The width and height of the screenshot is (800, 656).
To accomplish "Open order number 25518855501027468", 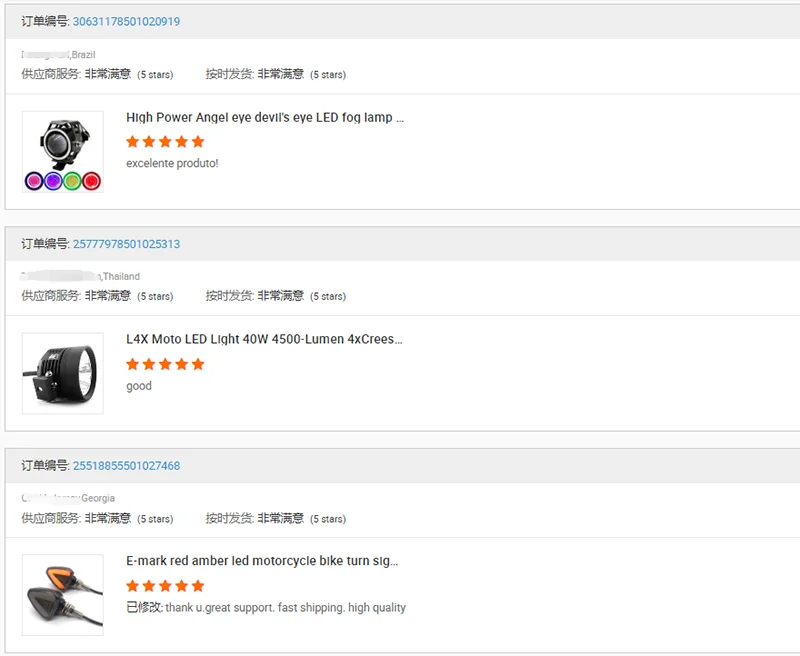I will [x=126, y=466].
